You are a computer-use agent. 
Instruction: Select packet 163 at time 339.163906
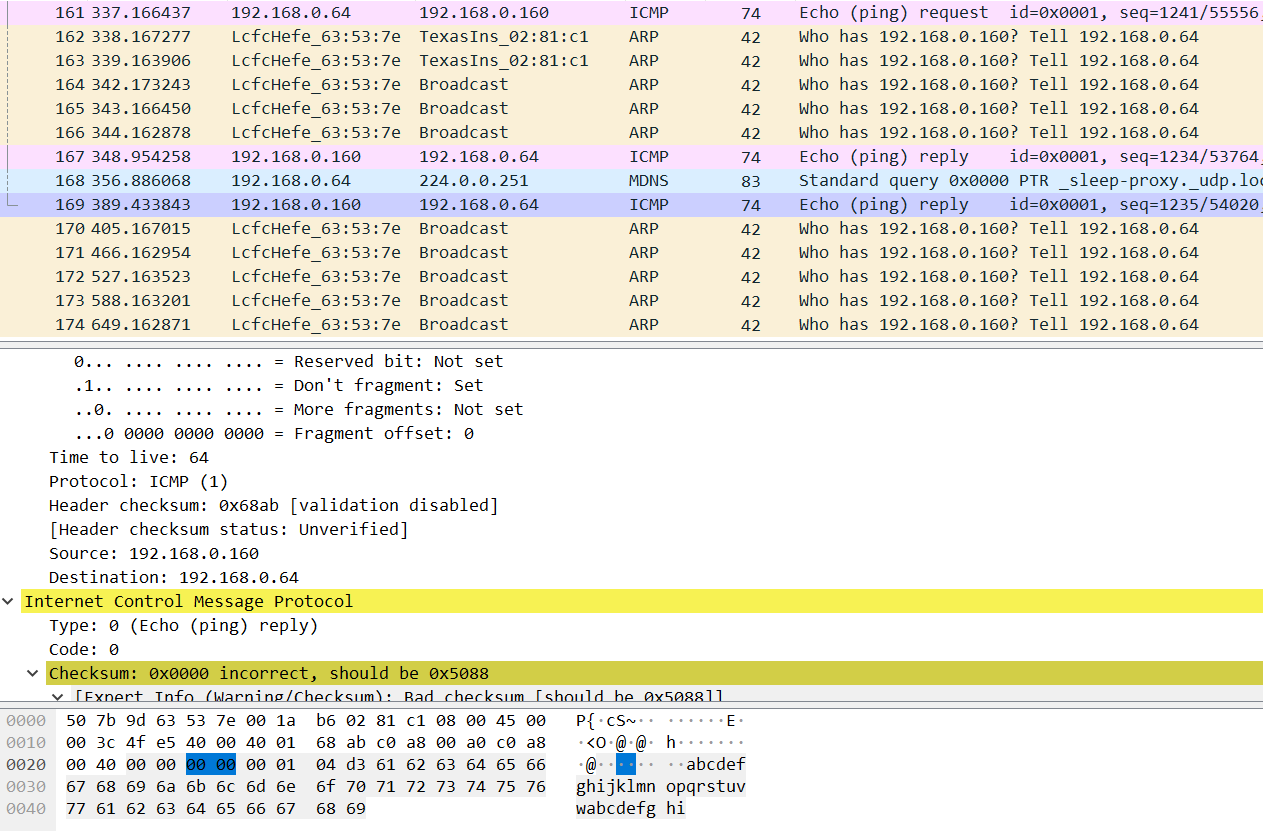(631, 60)
